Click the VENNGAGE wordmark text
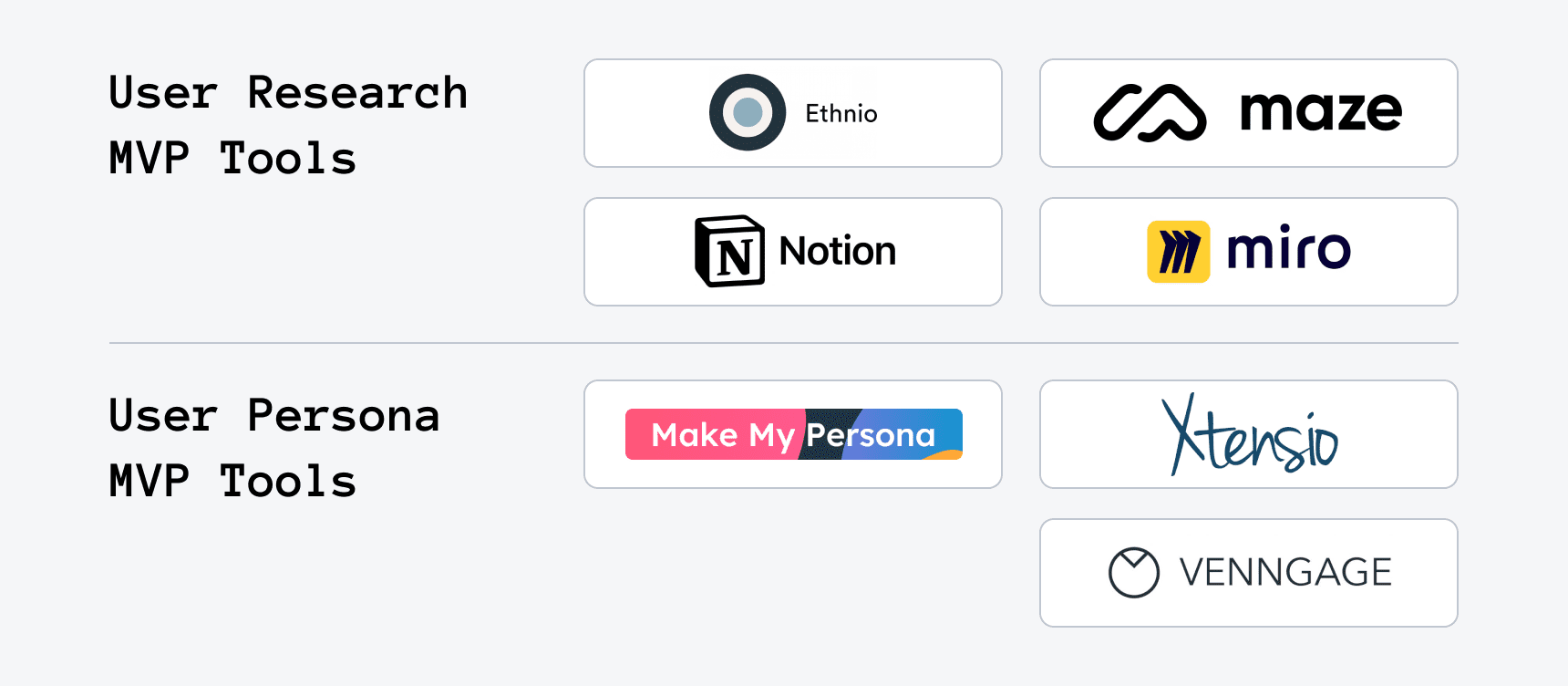Image resolution: width=1568 pixels, height=686 pixels. click(1285, 573)
